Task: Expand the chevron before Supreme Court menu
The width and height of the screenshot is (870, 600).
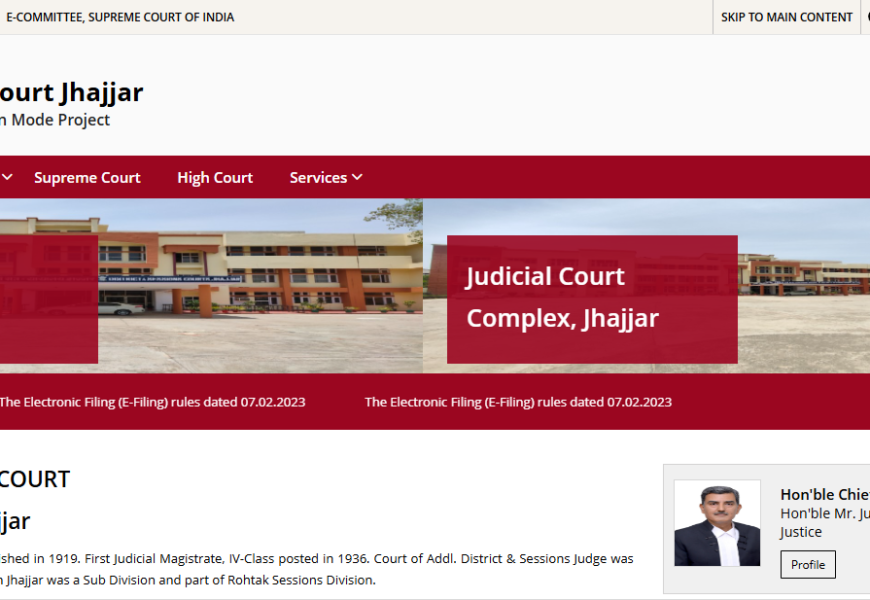Action: click(7, 177)
